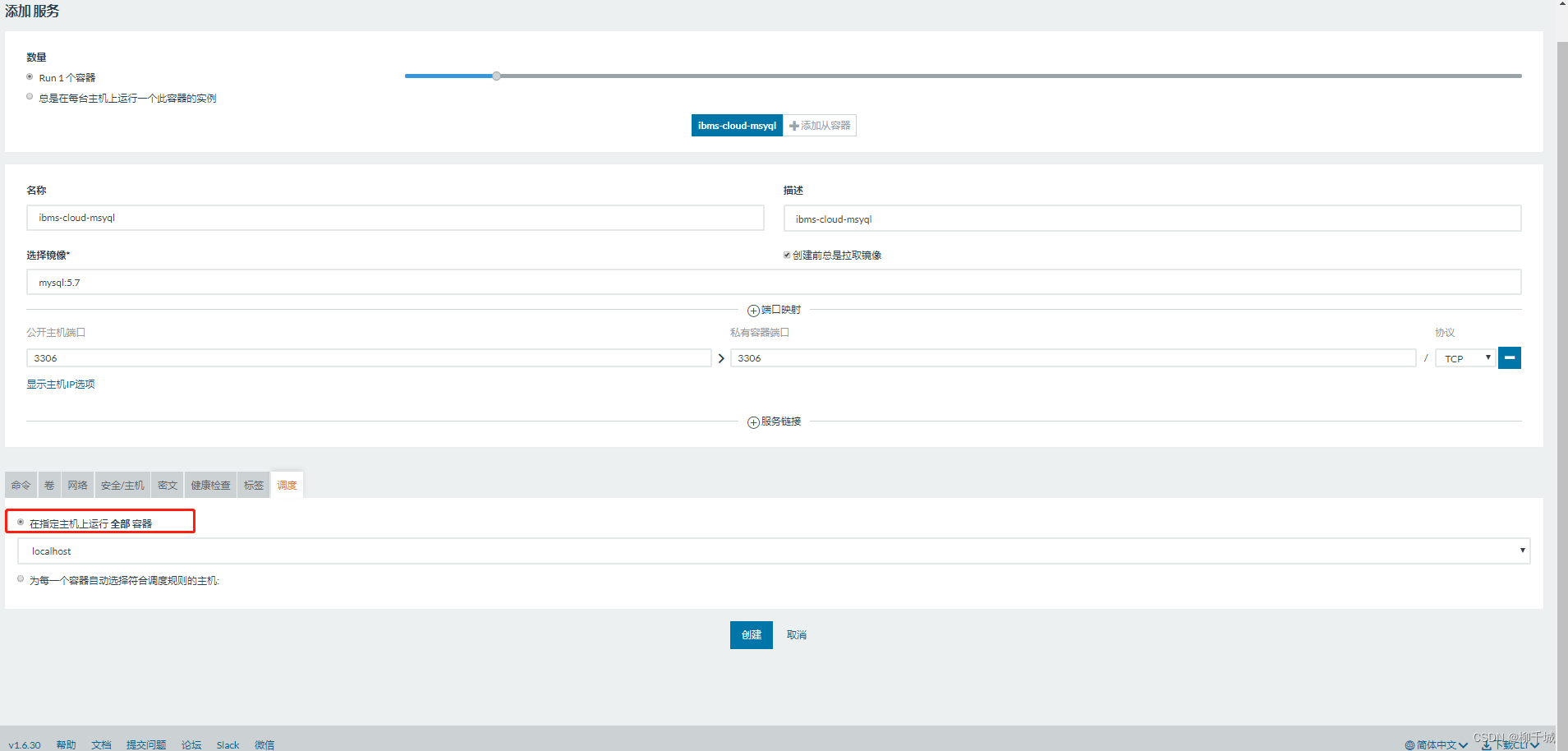Click the container count slider handle
This screenshot has width=1568, height=751.
pyautogui.click(x=496, y=76)
